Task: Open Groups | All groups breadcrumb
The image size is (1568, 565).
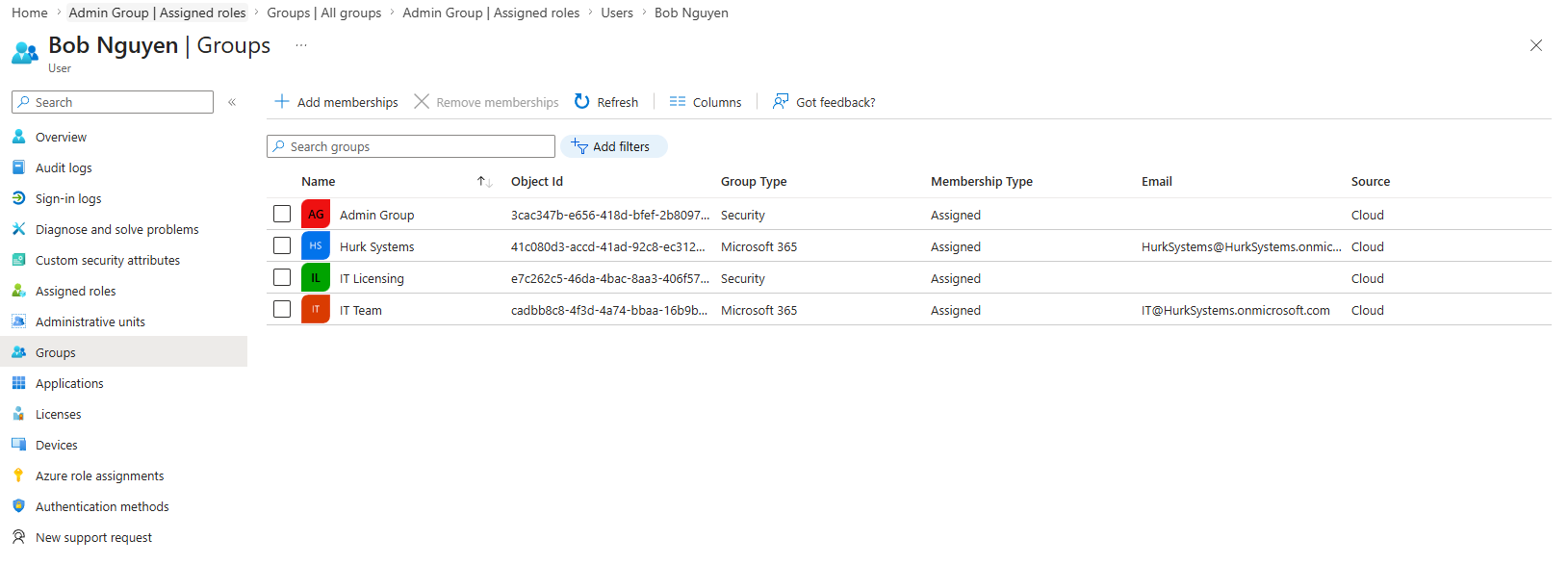Action: pos(324,13)
